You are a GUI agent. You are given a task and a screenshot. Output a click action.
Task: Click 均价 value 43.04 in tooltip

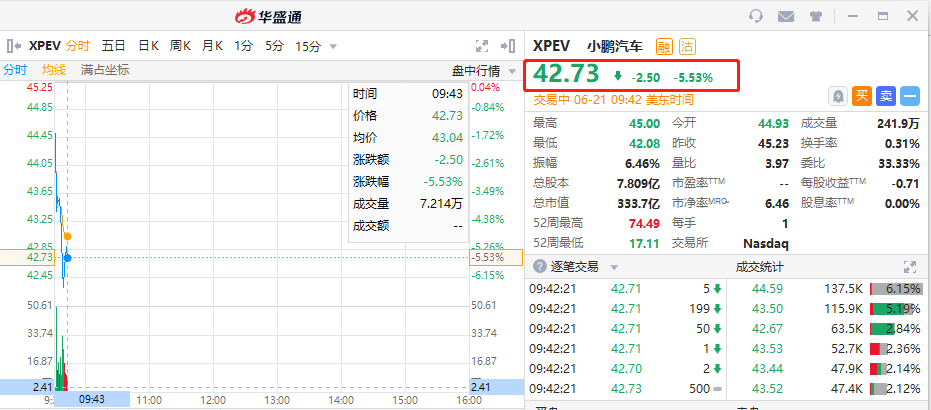click(x=447, y=138)
